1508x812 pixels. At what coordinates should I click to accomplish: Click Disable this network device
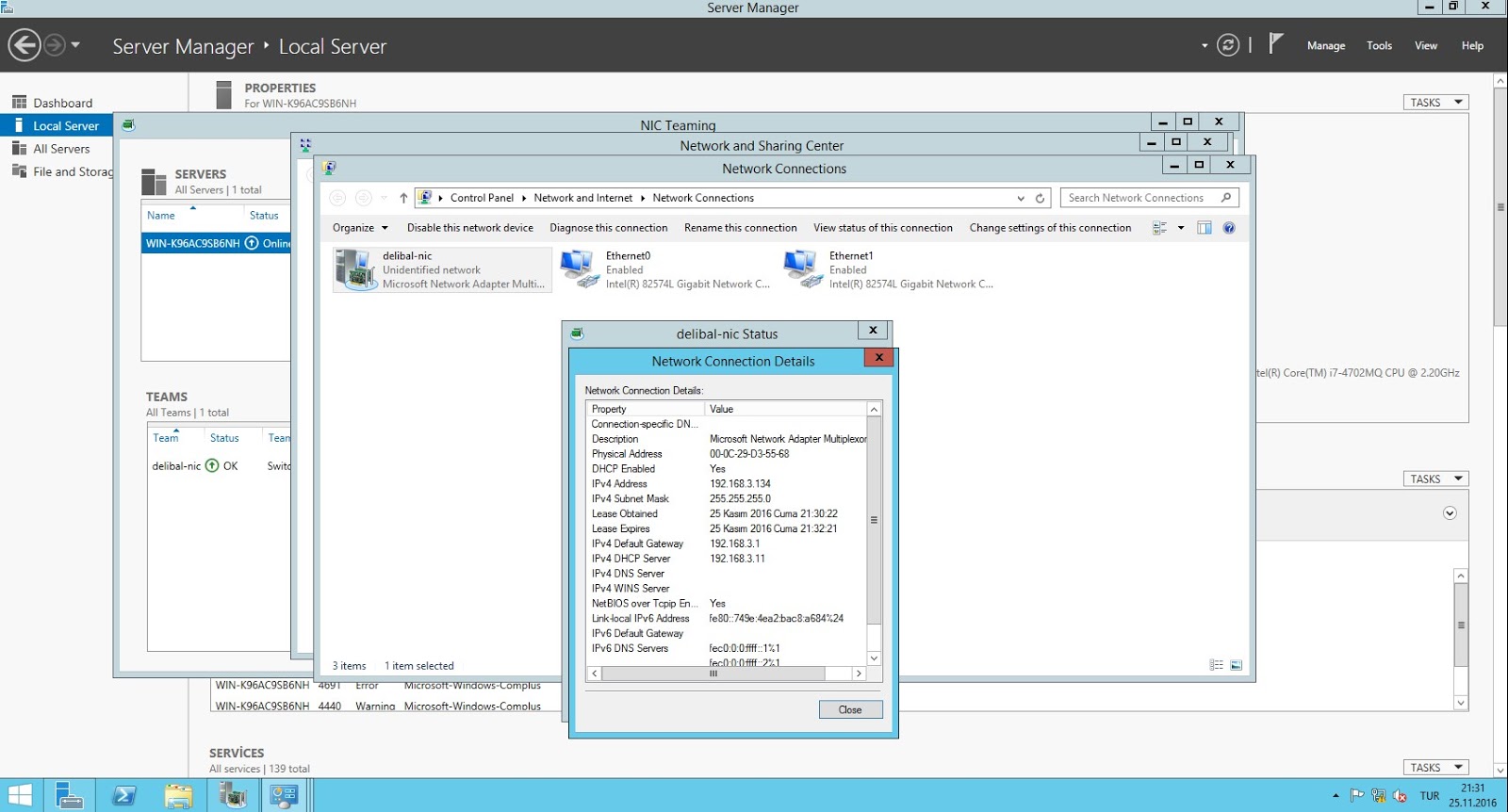coord(469,228)
